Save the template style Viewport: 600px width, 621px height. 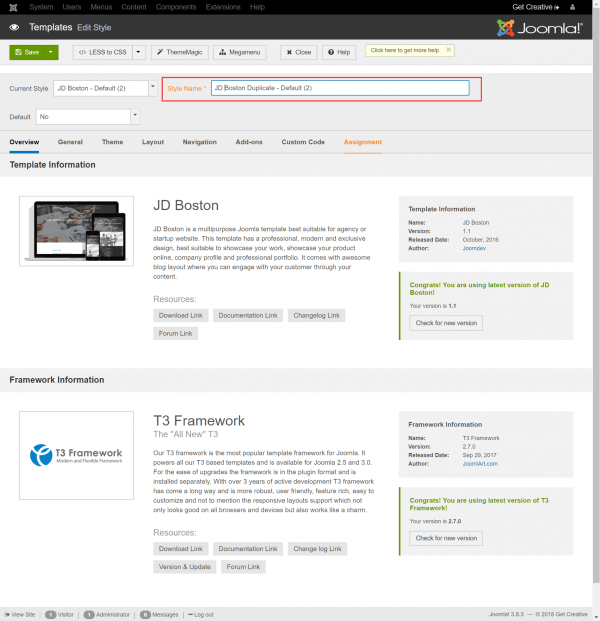pyautogui.click(x=27, y=52)
